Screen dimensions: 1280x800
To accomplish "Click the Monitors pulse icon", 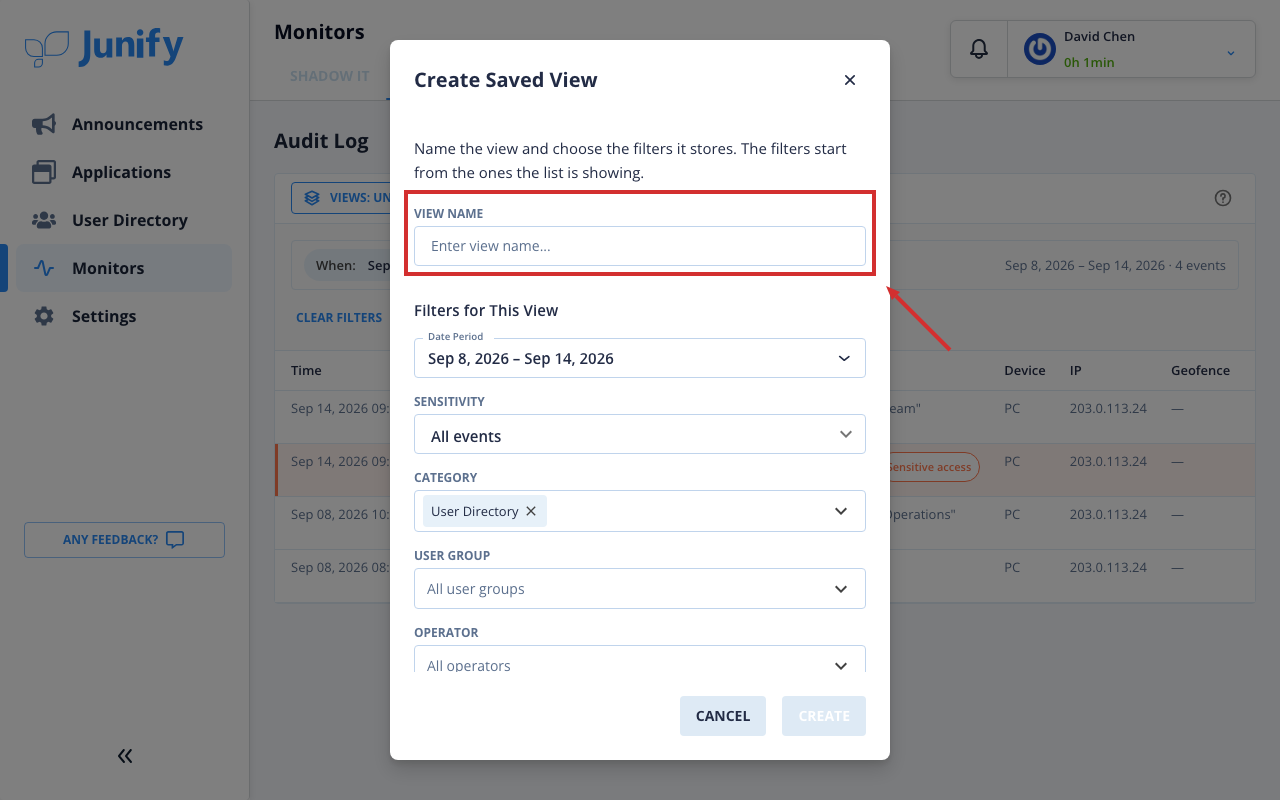I will (44, 268).
